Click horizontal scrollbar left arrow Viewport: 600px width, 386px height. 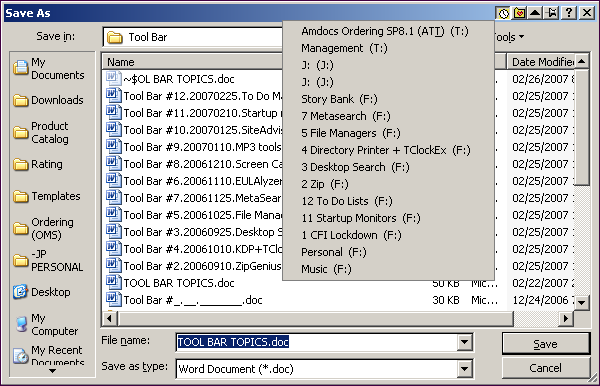[x=109, y=318]
